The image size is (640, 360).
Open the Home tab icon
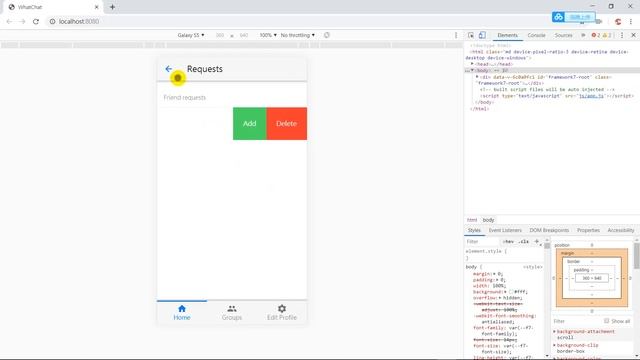182,309
